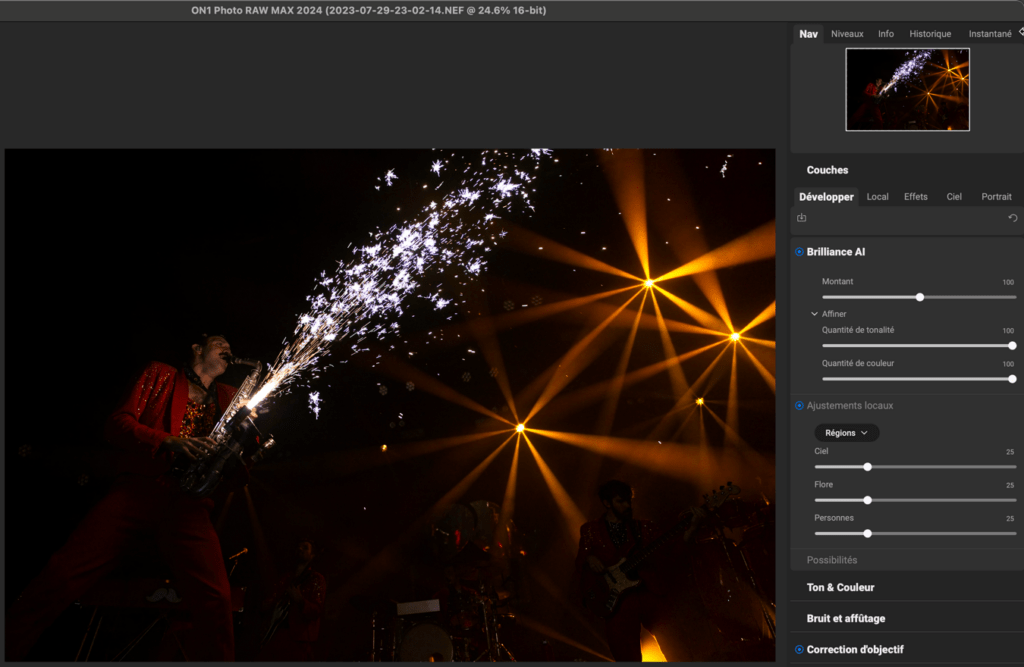Expand the Bruit et affûtage section
1024x667 pixels.
(845, 618)
